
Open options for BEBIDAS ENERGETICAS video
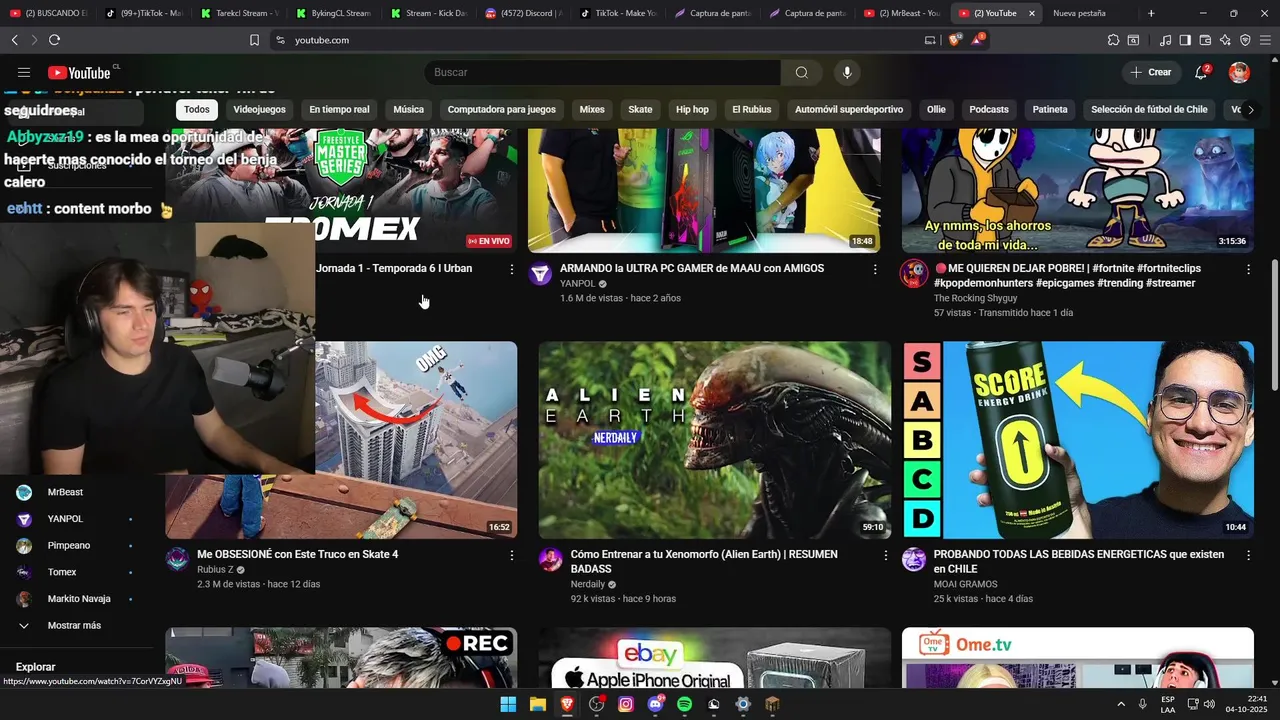point(1248,555)
